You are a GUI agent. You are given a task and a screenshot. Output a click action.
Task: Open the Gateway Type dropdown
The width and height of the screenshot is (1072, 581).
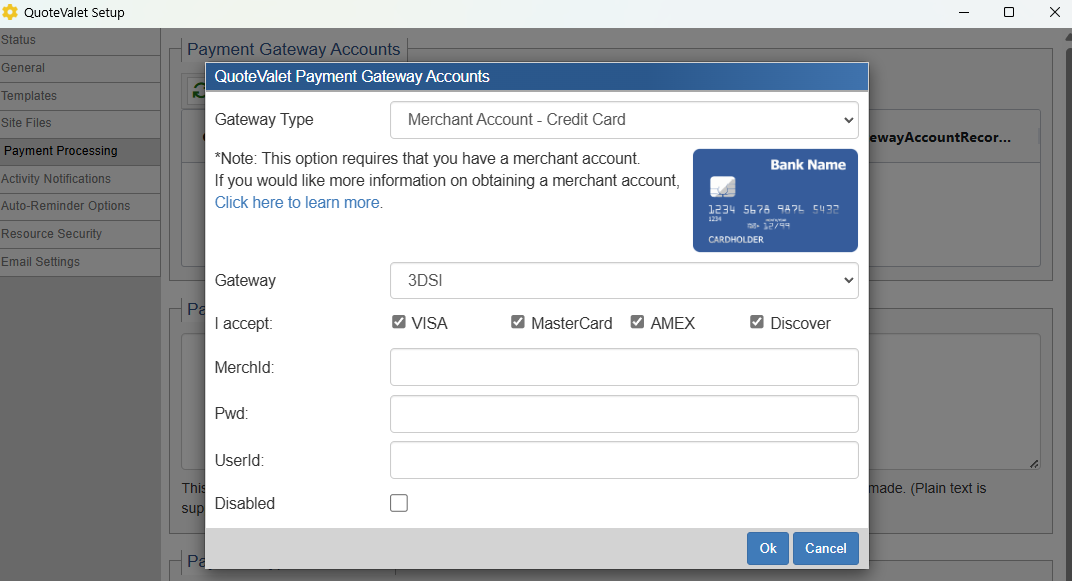point(624,120)
